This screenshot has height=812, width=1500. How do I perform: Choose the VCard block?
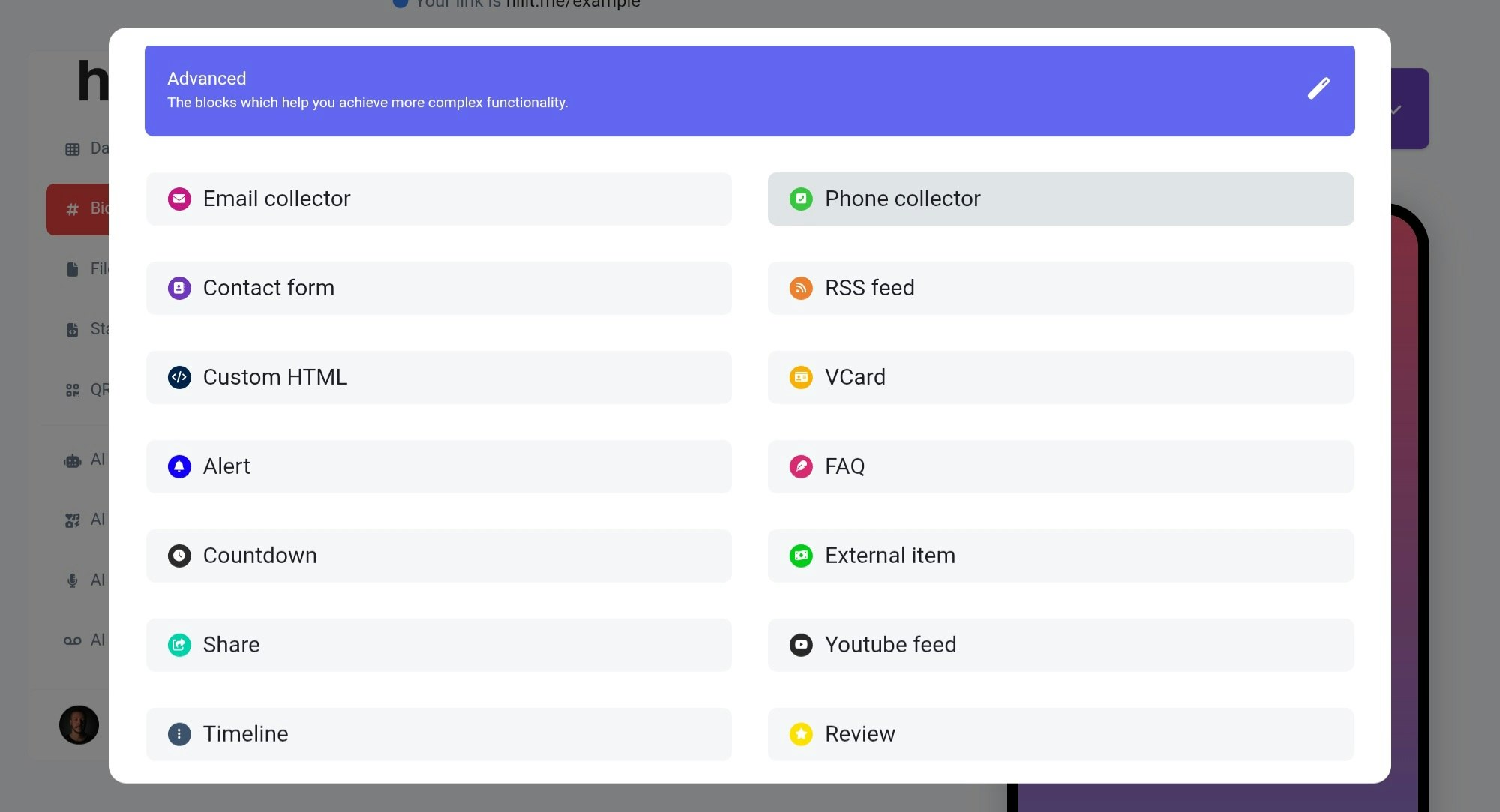[1060, 377]
